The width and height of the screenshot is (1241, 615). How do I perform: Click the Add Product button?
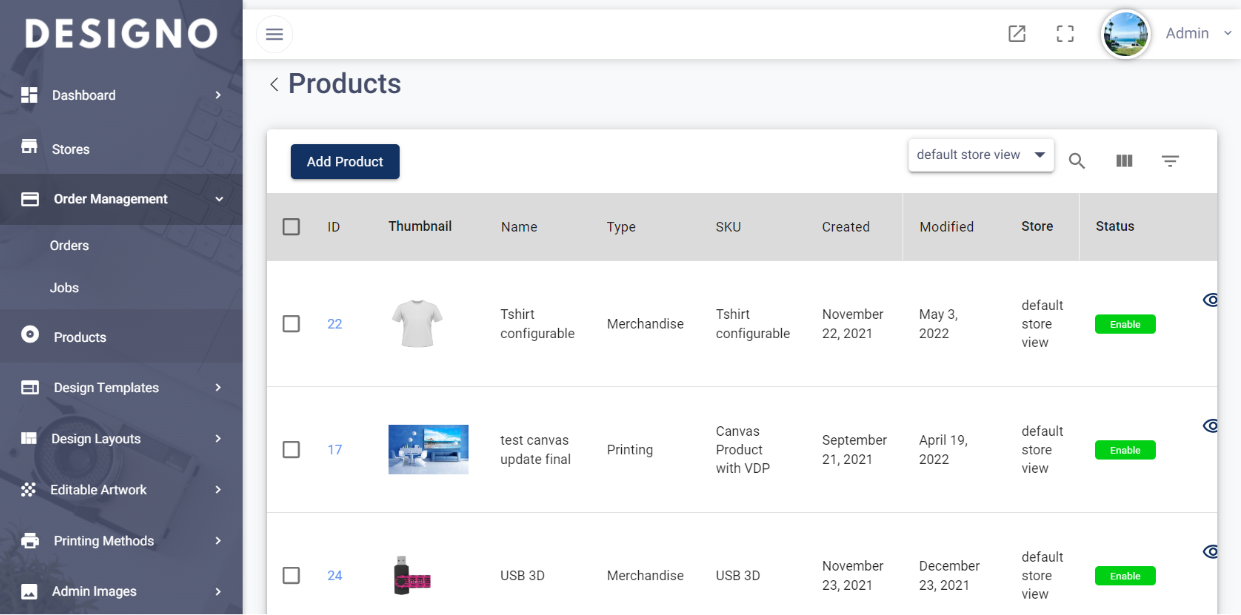[345, 162]
